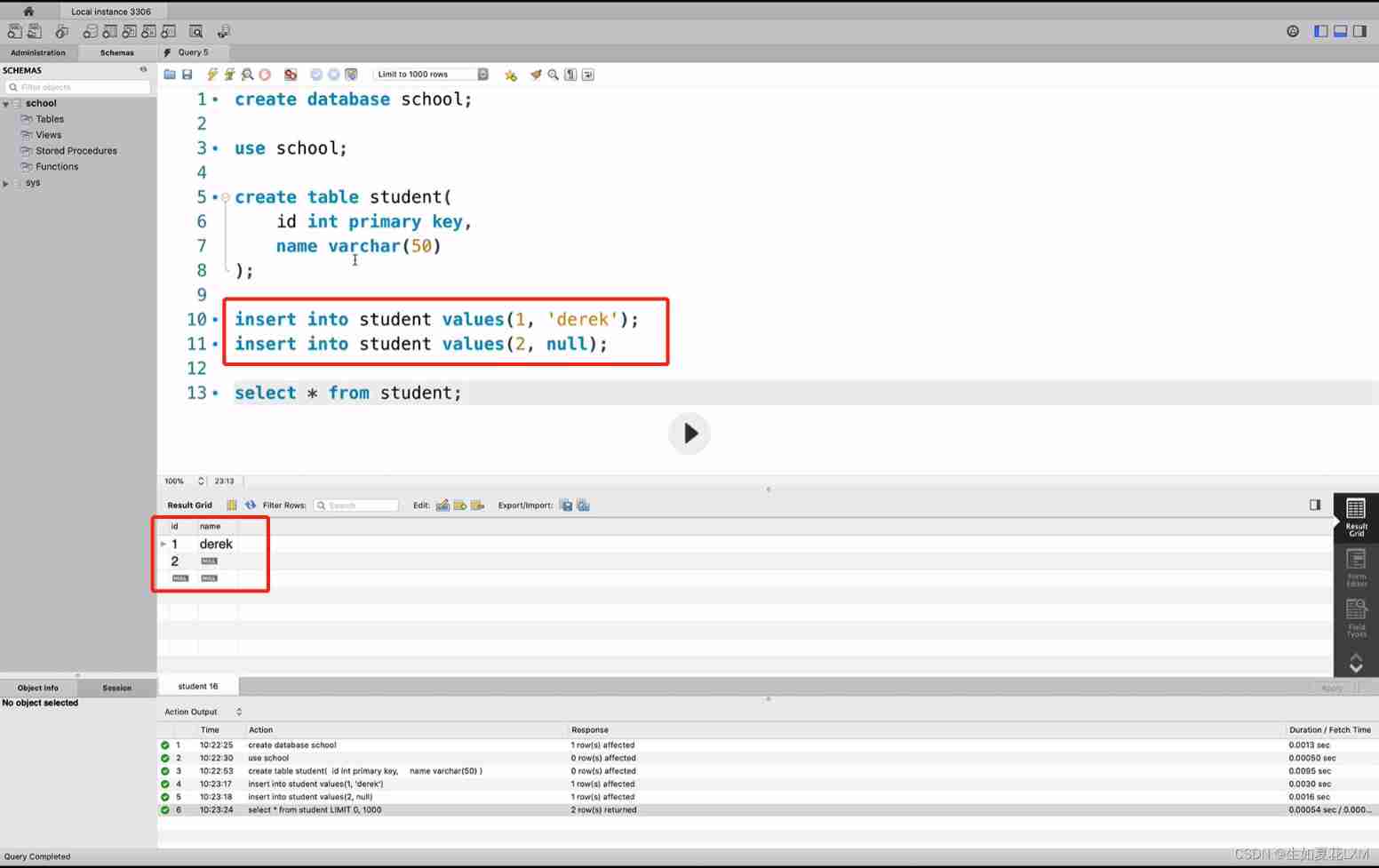Open a script file in the query editor
Image resolution: width=1379 pixels, height=868 pixels.
[170, 75]
